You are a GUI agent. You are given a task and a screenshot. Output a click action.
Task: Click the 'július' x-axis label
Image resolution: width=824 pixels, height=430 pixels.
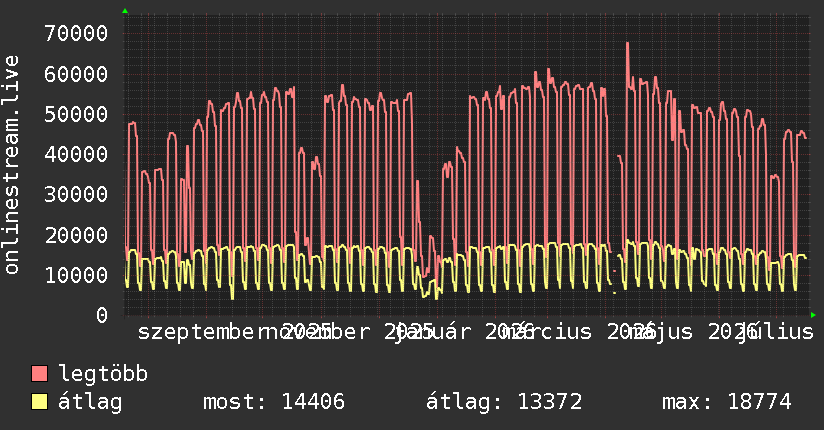pos(776,332)
